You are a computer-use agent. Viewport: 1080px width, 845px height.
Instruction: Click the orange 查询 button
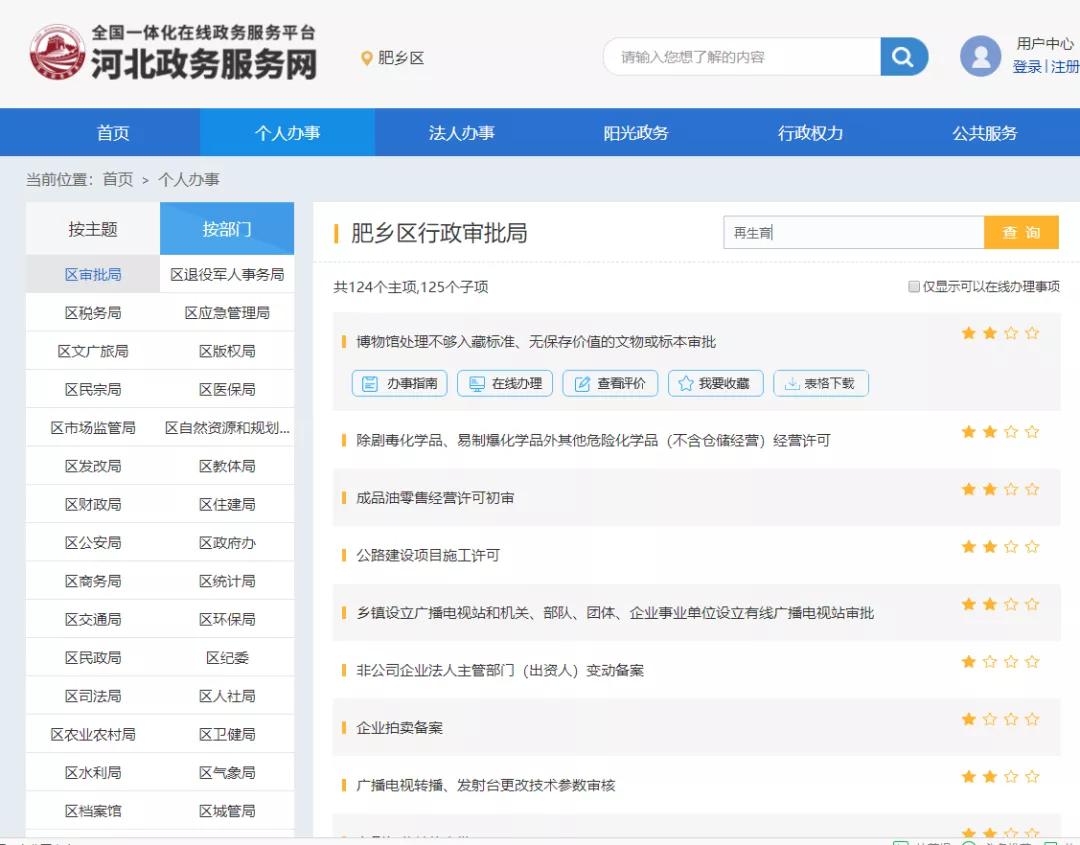coord(1021,233)
